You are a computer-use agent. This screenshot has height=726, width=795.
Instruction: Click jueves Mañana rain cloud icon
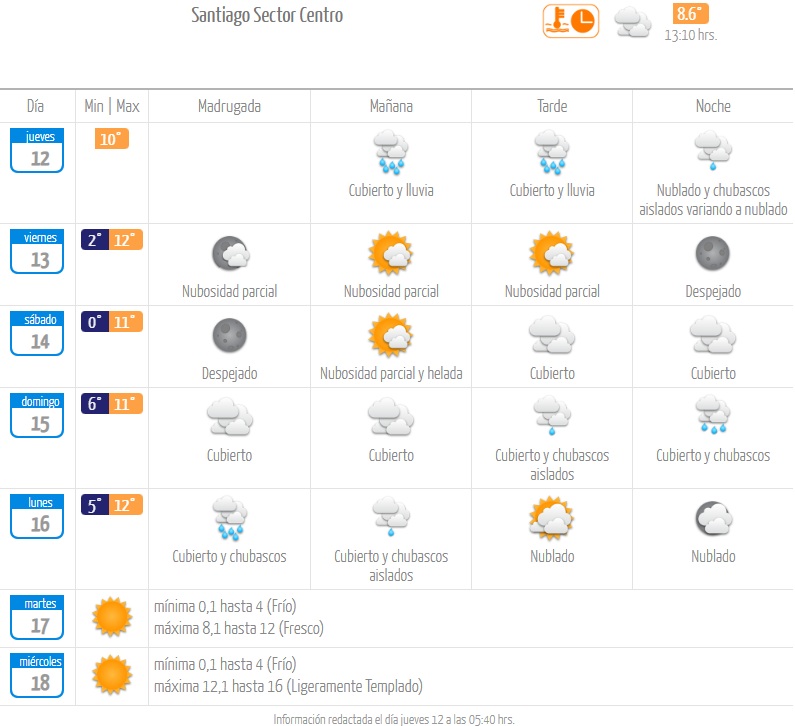[x=391, y=152]
